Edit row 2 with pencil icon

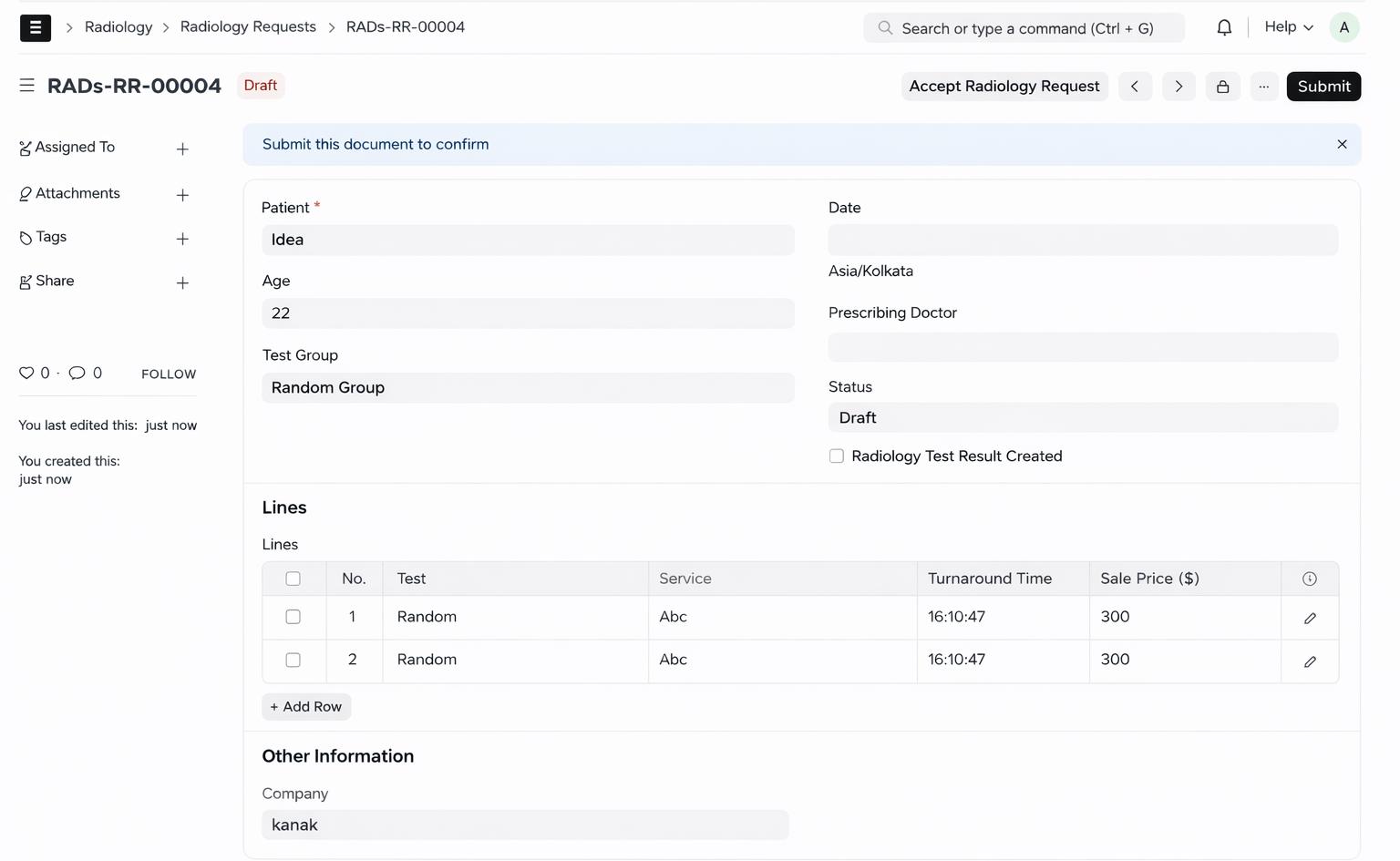(x=1310, y=661)
